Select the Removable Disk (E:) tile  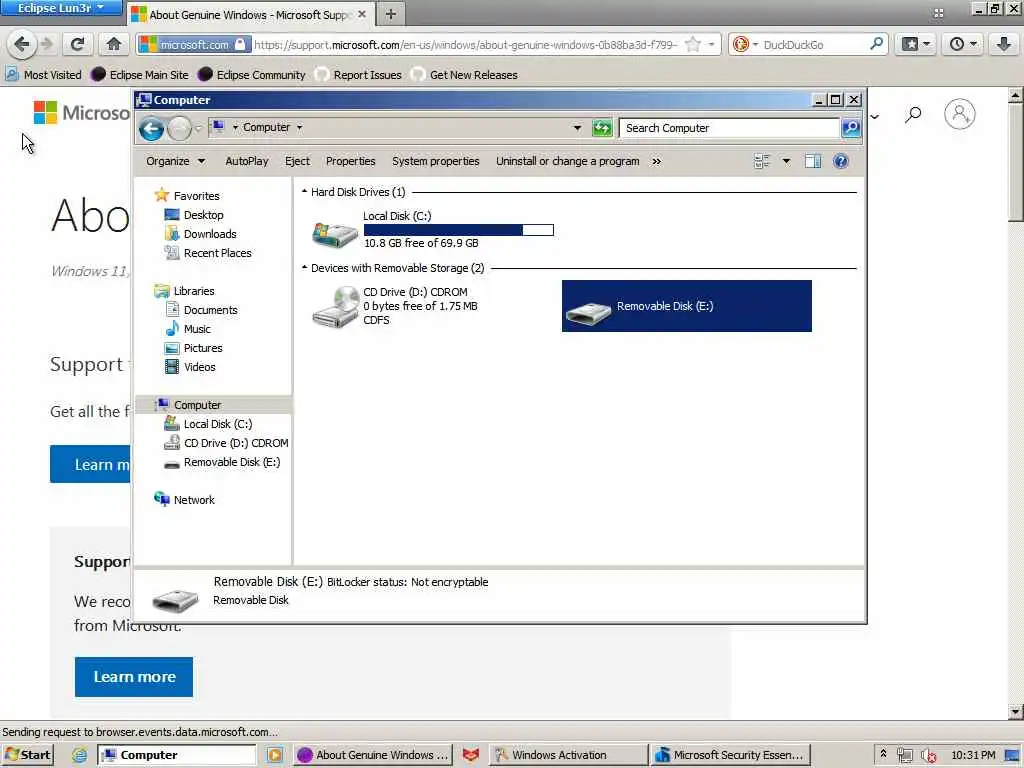(x=686, y=306)
